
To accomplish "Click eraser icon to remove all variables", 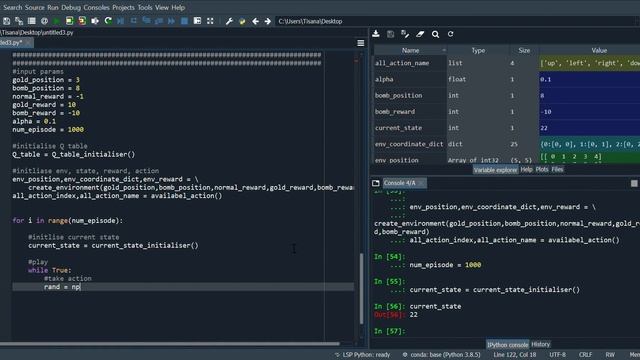I will [x=420, y=34].
